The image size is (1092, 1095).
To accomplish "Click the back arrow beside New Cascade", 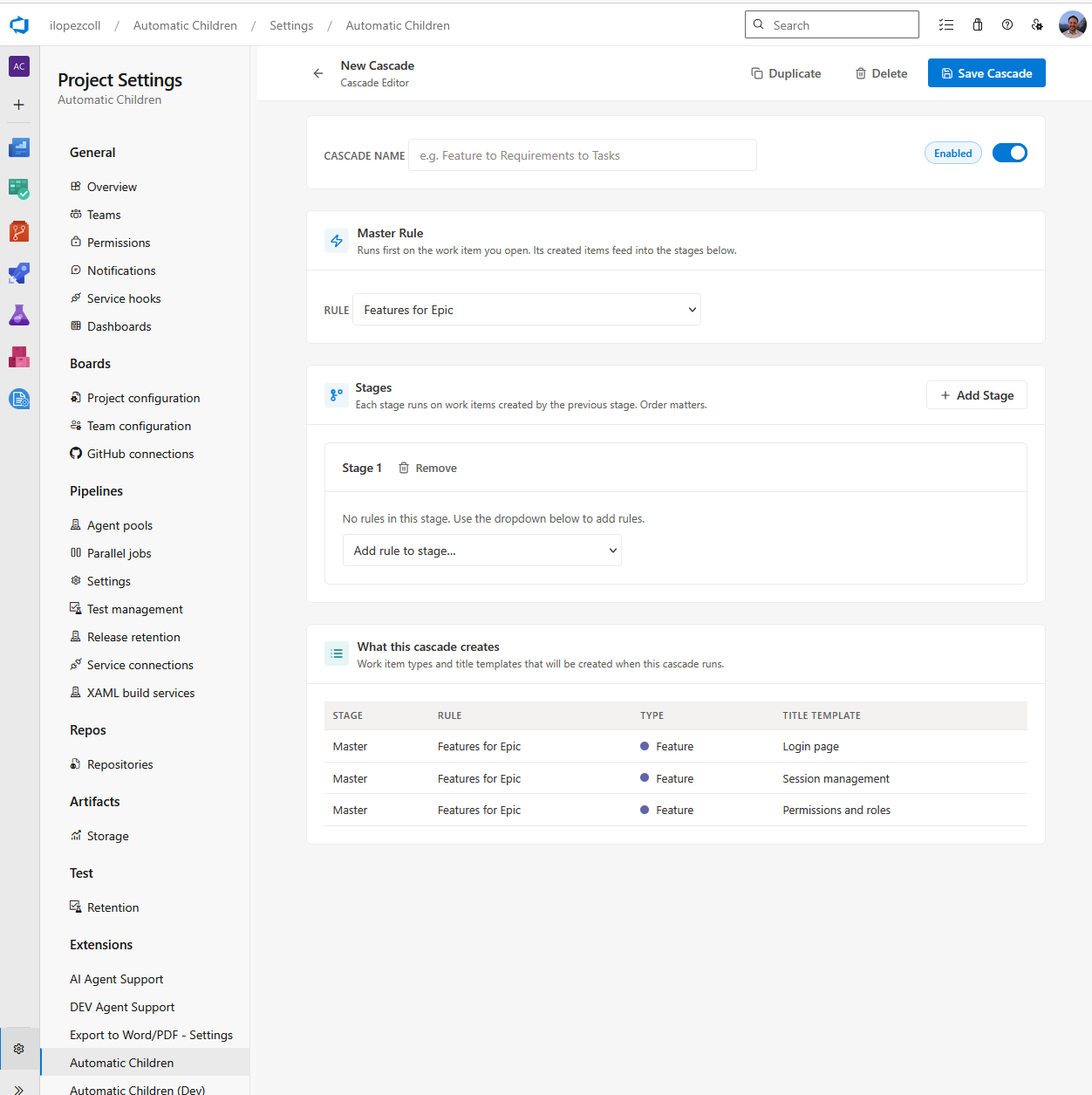I will point(318,73).
